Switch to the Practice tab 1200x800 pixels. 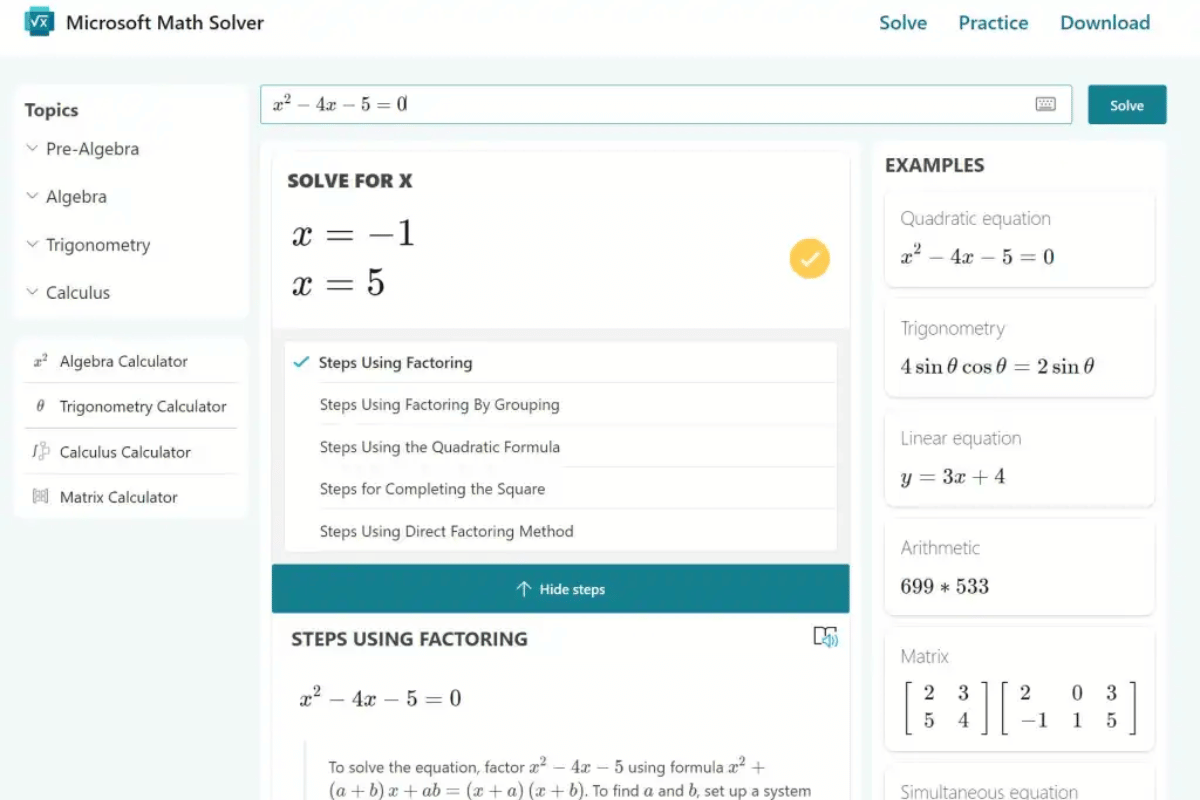coord(992,22)
